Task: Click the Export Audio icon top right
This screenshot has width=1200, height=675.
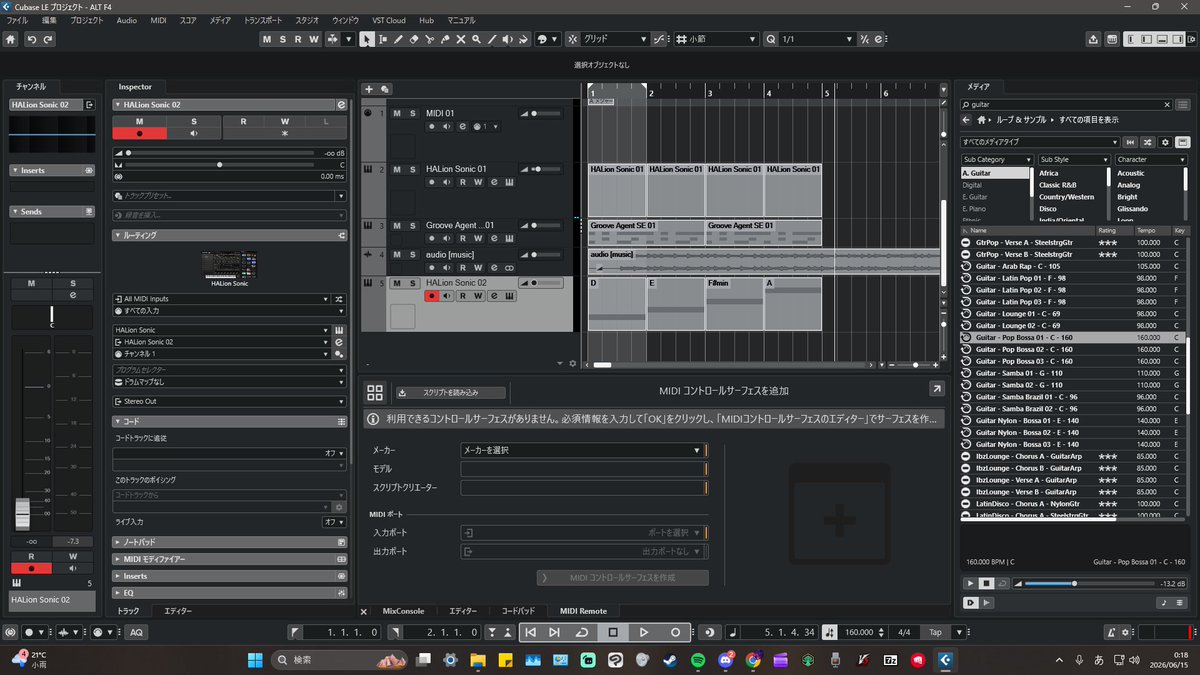Action: pos(1093,39)
